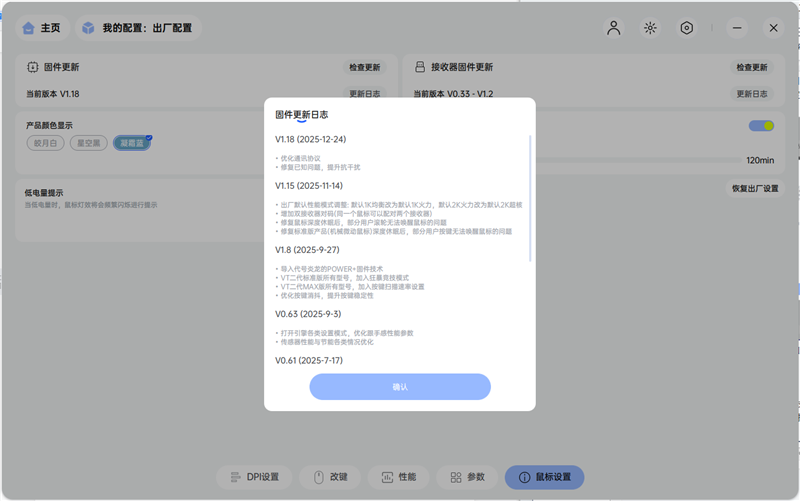Open the user account icon
This screenshot has width=800, height=501.
(614, 28)
